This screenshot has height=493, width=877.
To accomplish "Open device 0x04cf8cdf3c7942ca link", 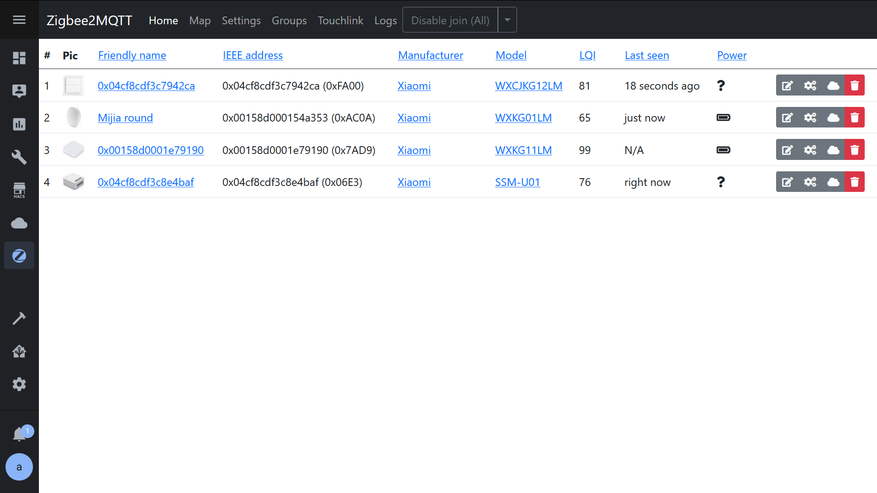I will 147,86.
